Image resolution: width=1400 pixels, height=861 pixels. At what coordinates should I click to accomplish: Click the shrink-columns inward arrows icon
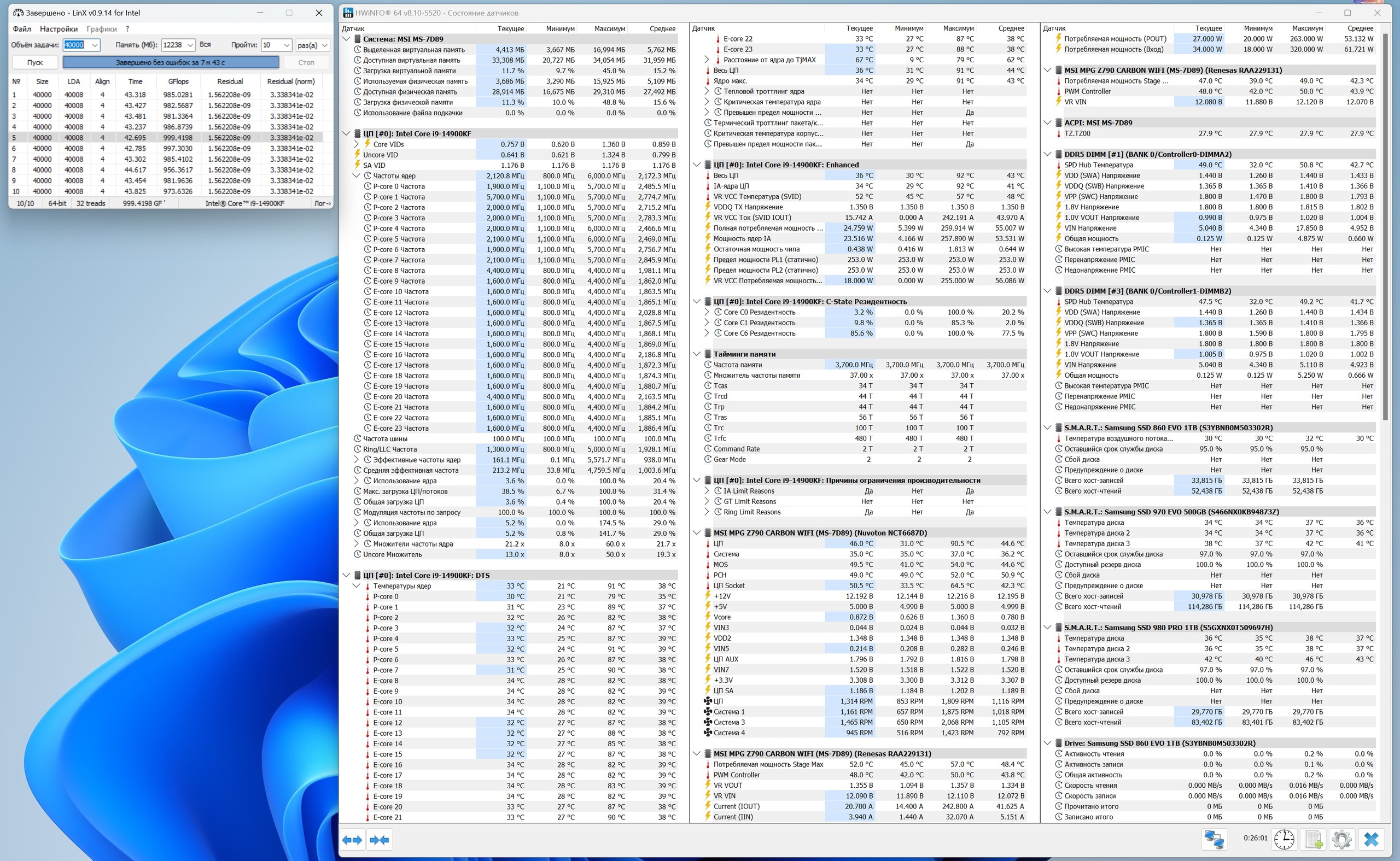pyautogui.click(x=380, y=840)
